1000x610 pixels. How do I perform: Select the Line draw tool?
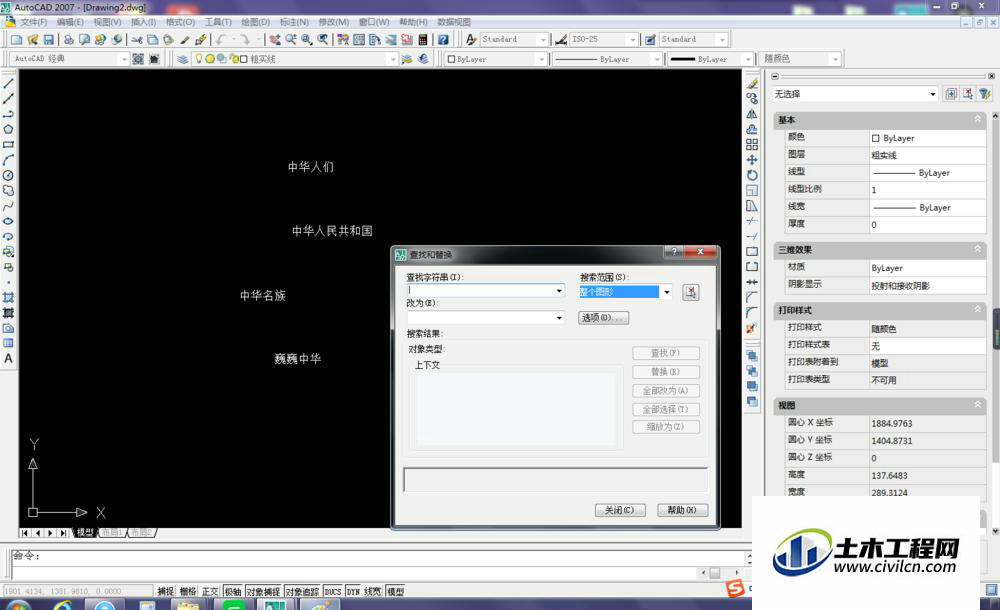8,84
